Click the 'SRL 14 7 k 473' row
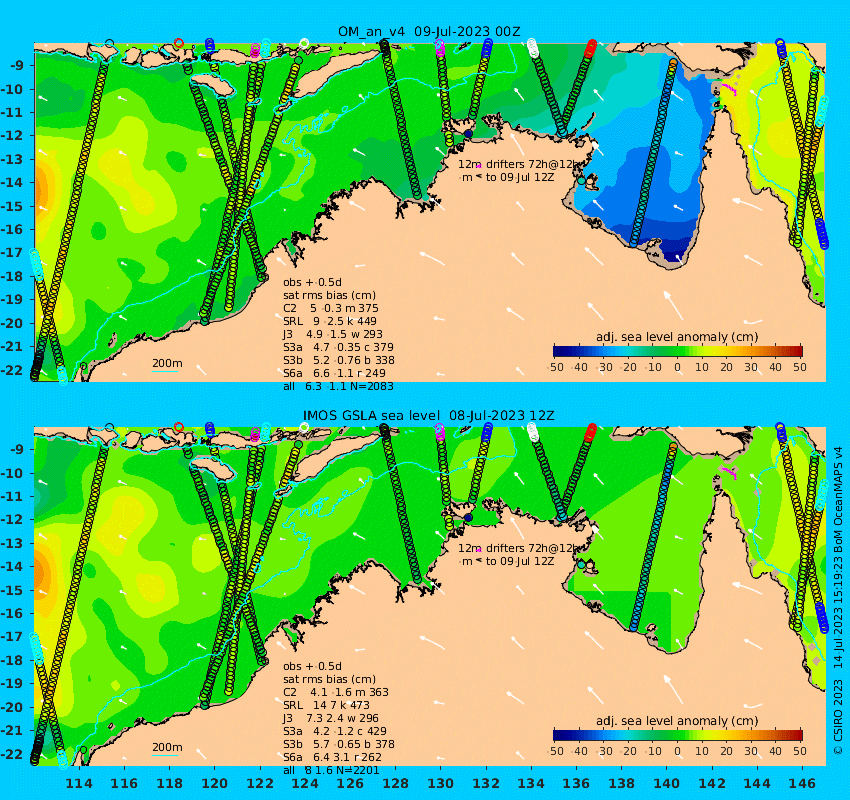 point(326,705)
